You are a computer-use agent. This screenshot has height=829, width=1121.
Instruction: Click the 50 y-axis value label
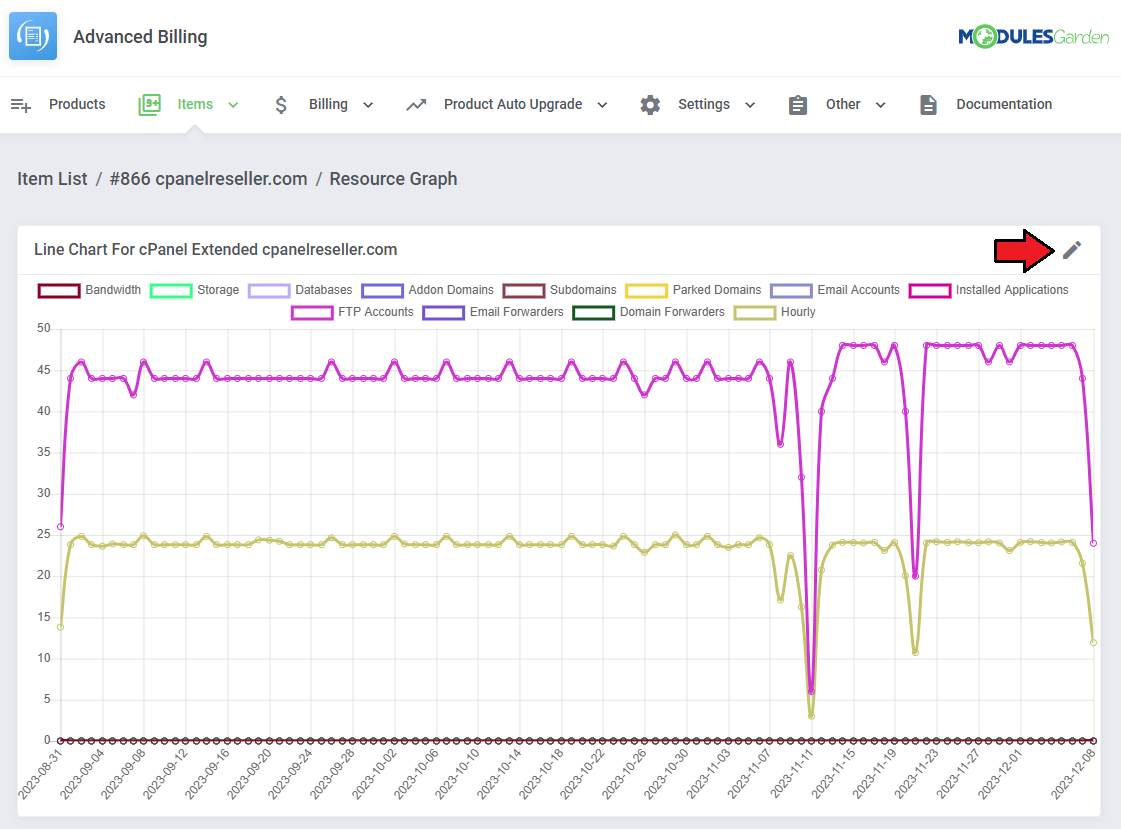(x=44, y=328)
